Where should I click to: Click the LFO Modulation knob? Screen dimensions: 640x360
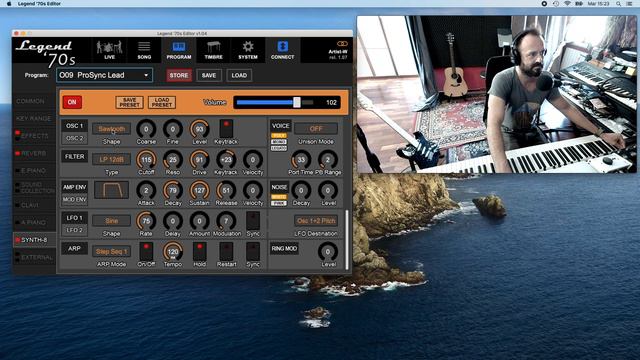(226, 221)
